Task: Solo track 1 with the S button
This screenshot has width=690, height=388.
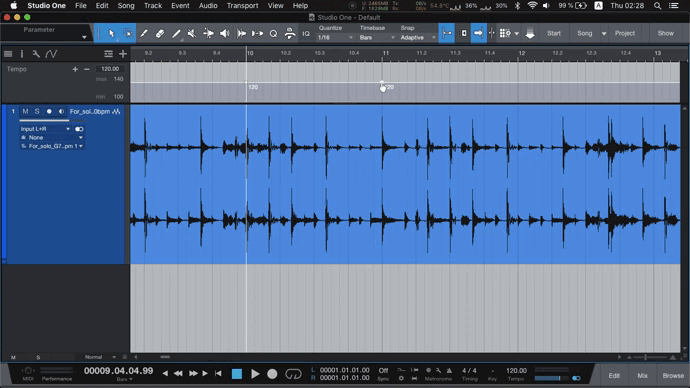Action: click(37, 111)
